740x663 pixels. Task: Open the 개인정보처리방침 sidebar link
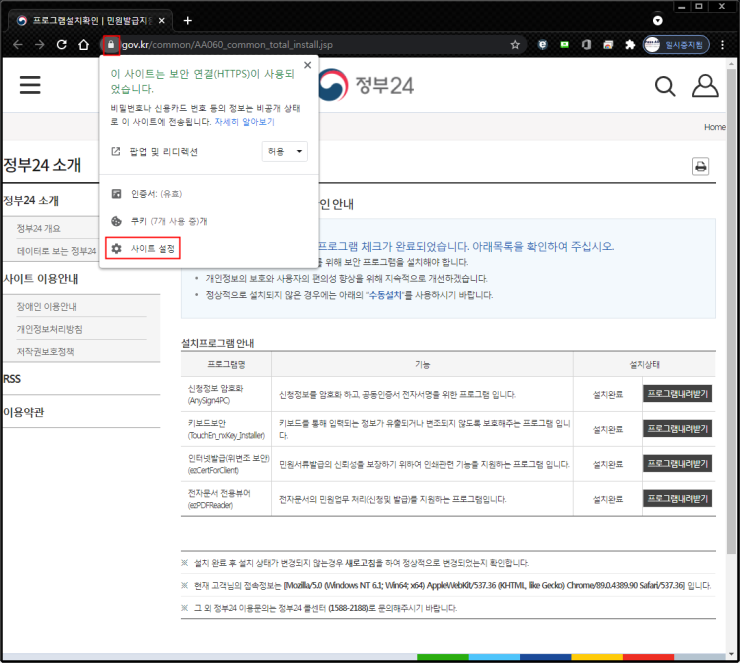click(x=50, y=329)
